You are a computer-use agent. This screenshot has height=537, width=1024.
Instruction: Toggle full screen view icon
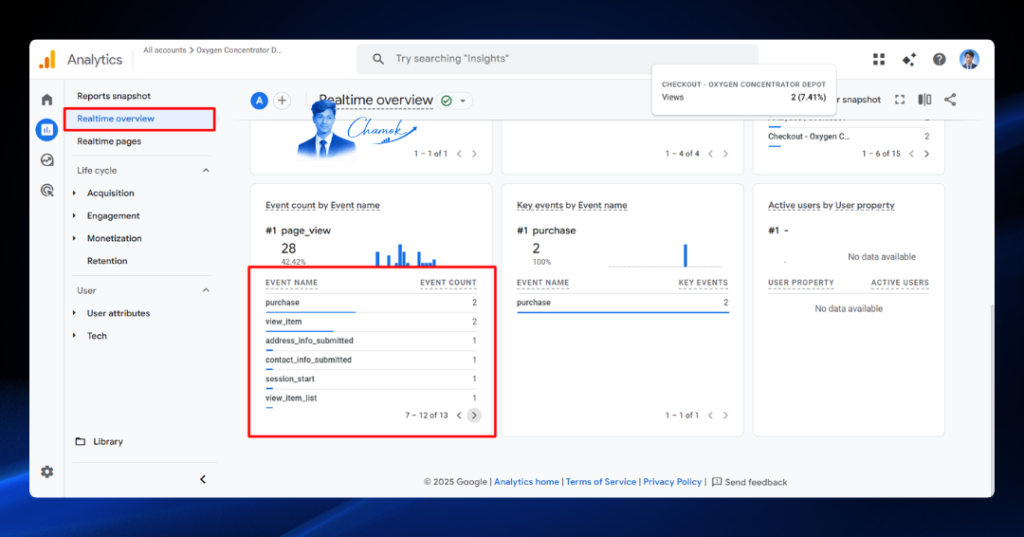(900, 99)
